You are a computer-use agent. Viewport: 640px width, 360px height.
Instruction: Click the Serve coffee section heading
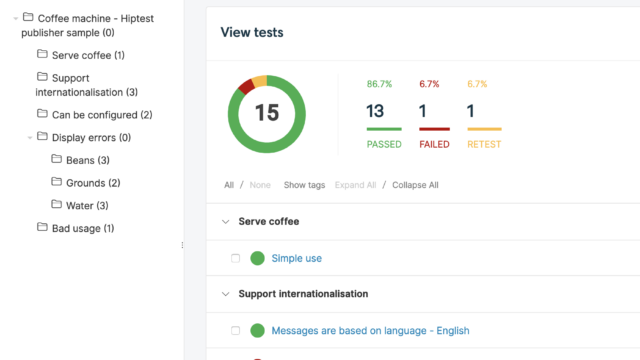(269, 222)
